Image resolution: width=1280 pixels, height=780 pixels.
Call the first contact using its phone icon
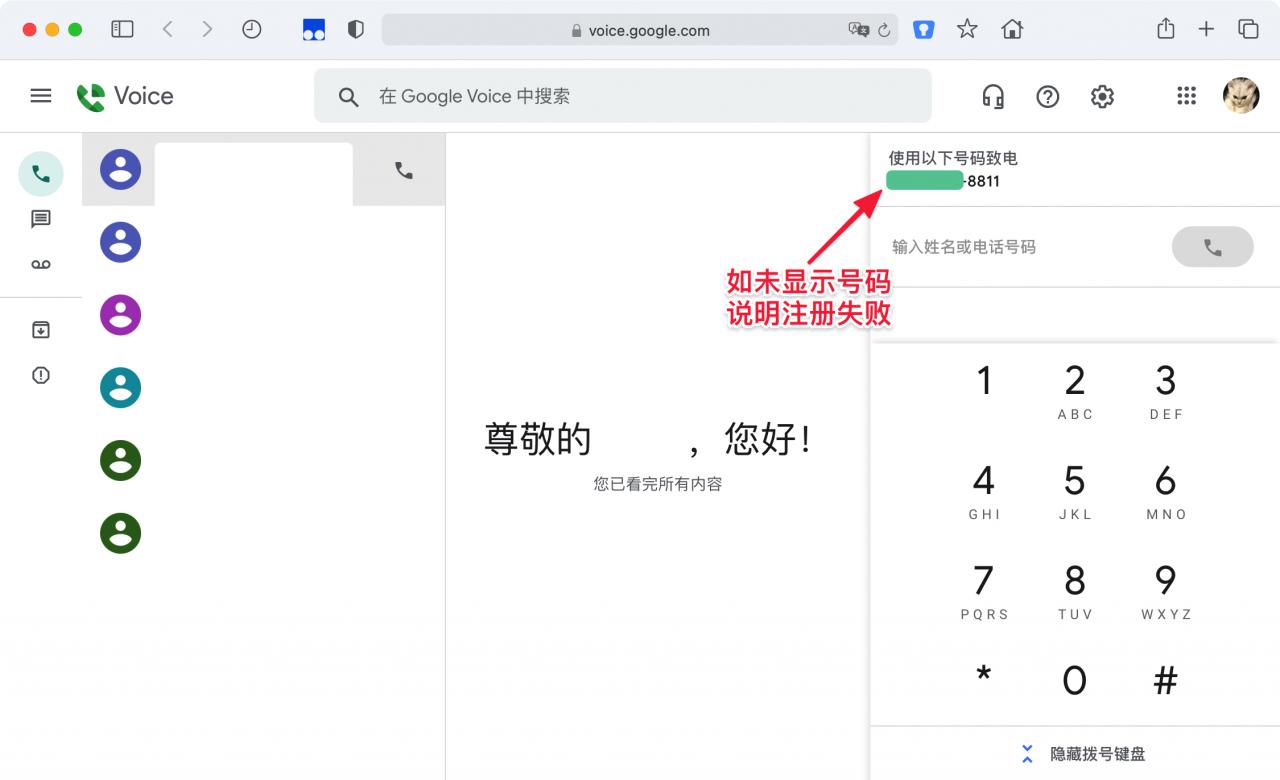pos(403,171)
